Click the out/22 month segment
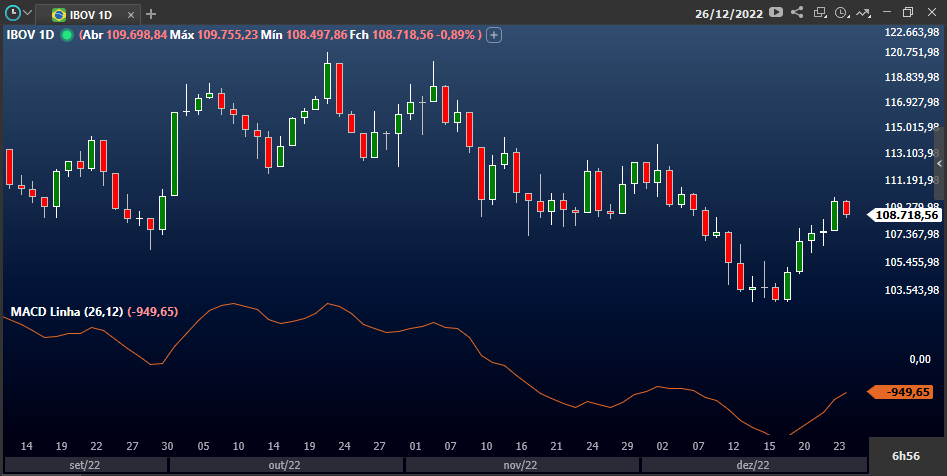 click(284, 465)
